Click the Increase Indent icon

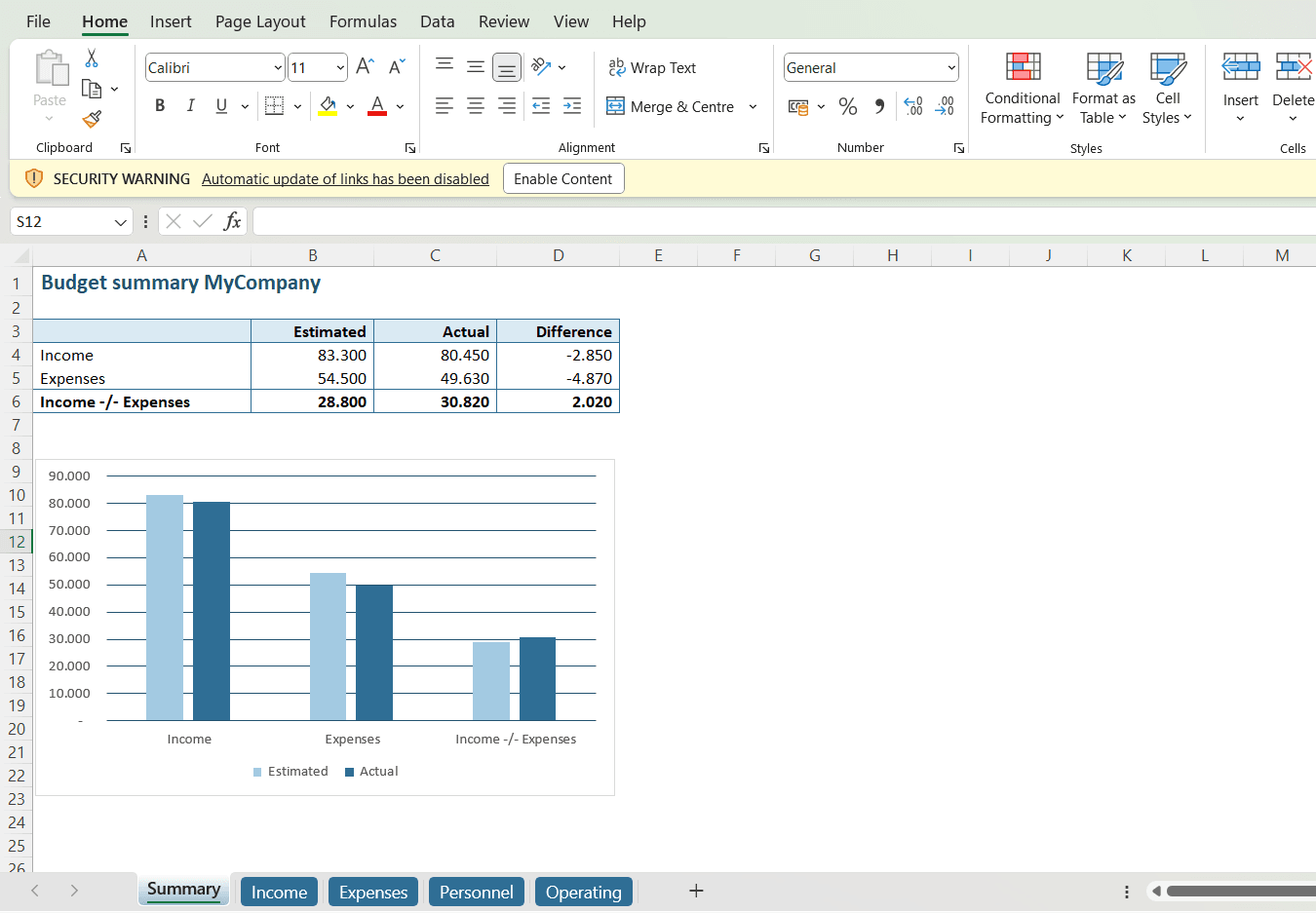(572, 106)
